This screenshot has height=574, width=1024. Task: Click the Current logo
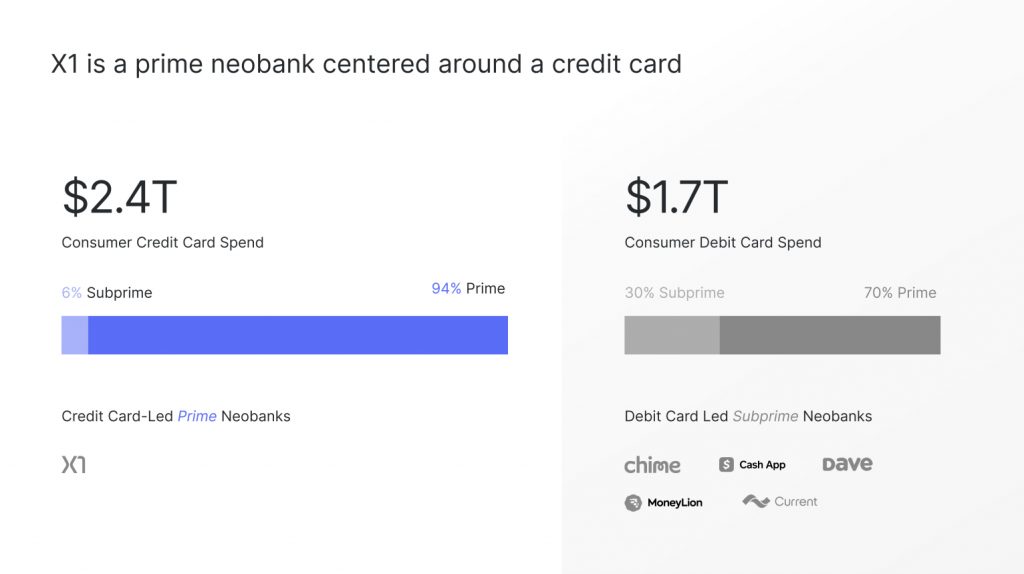[x=780, y=502]
